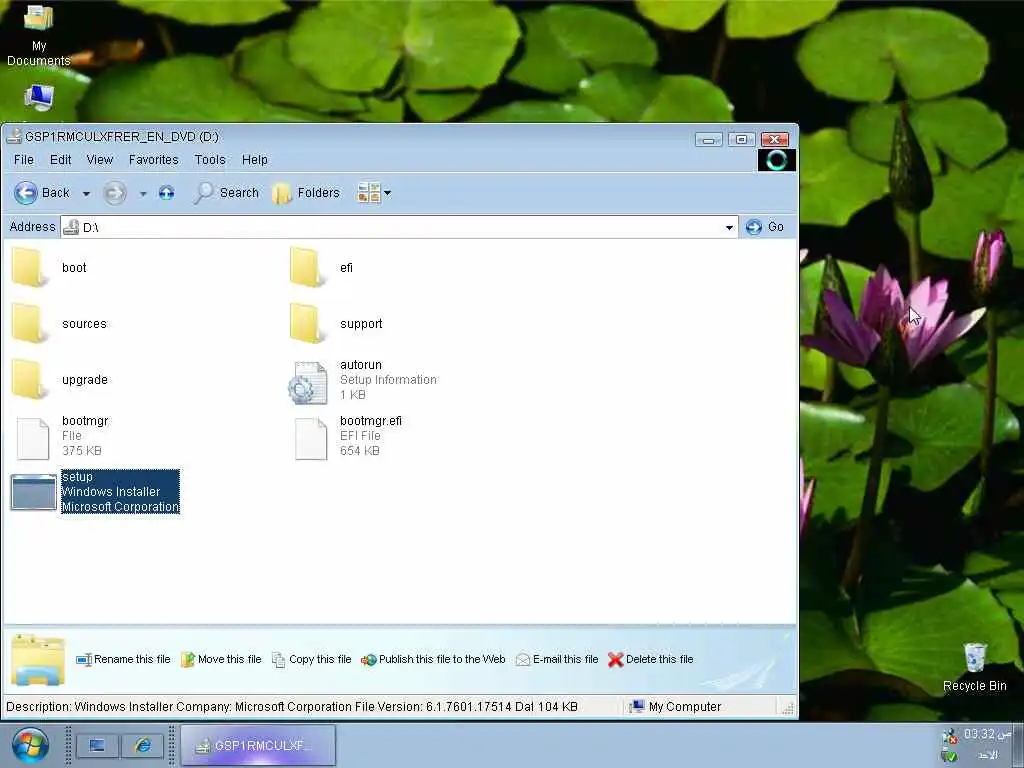Open the Address bar dropdown list
Screen dimensions: 1024x768
[729, 227]
